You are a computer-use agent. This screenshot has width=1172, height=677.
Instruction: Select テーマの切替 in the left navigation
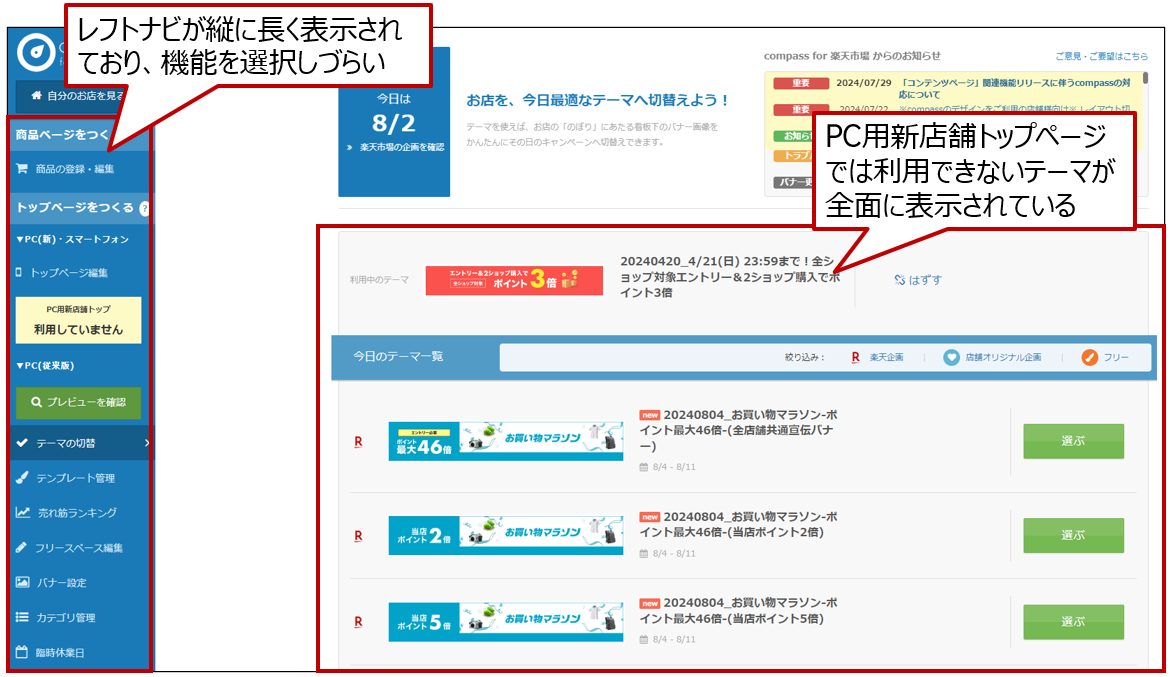[x=79, y=443]
